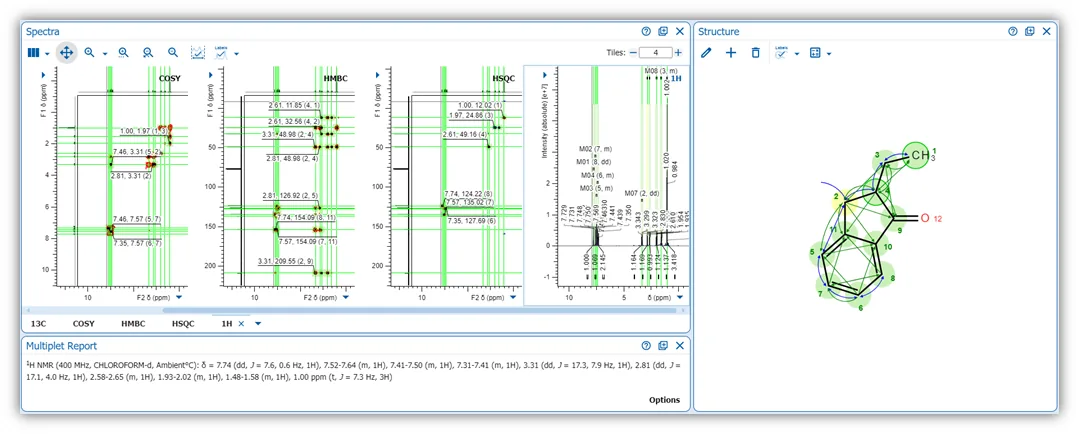Click the delete structure trash icon

pyautogui.click(x=755, y=52)
